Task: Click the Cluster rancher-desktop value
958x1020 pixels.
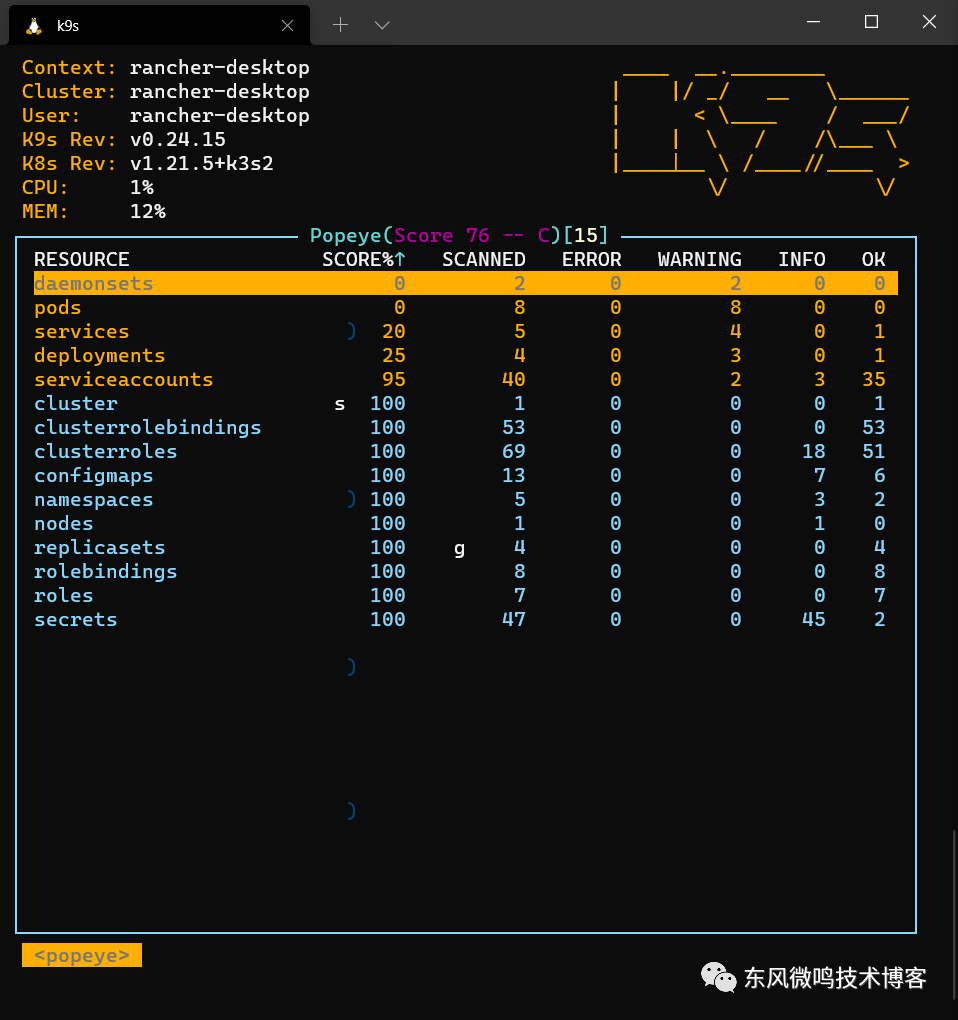Action: (x=220, y=92)
